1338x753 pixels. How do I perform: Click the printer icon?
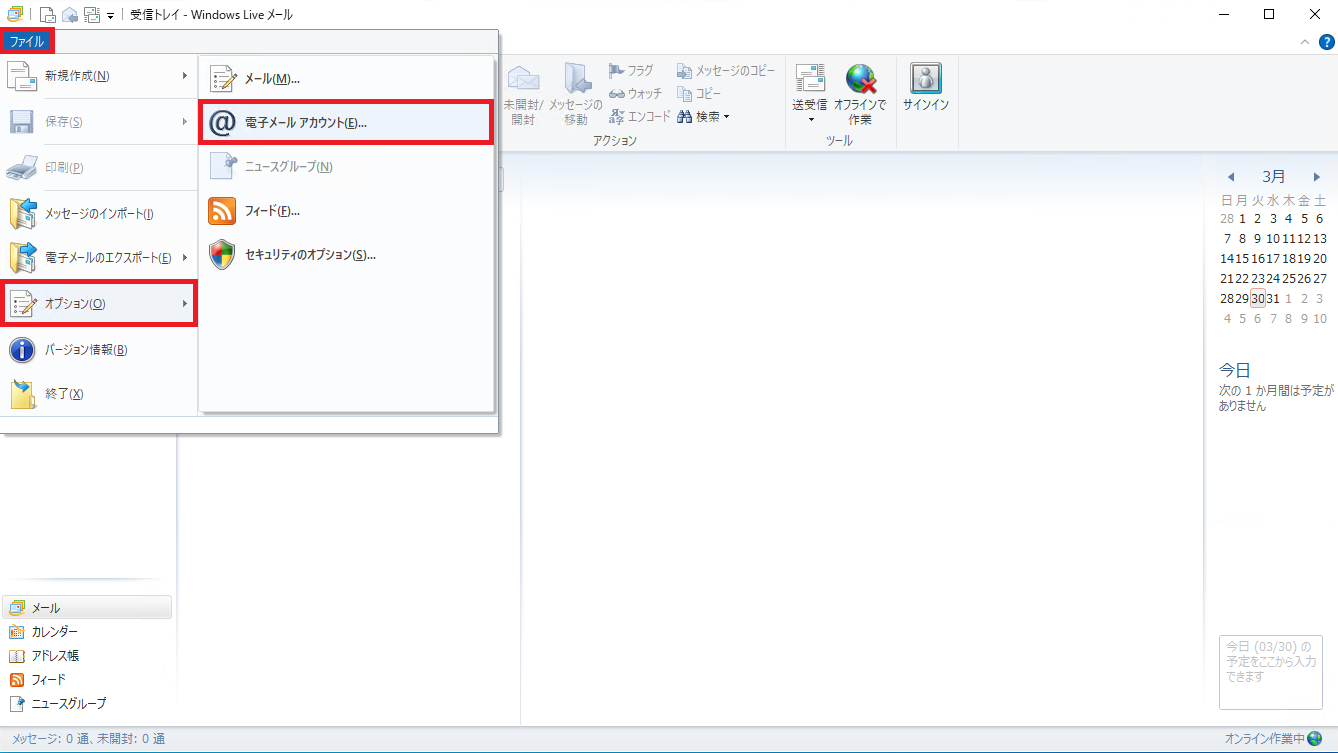pyautogui.click(x=22, y=167)
